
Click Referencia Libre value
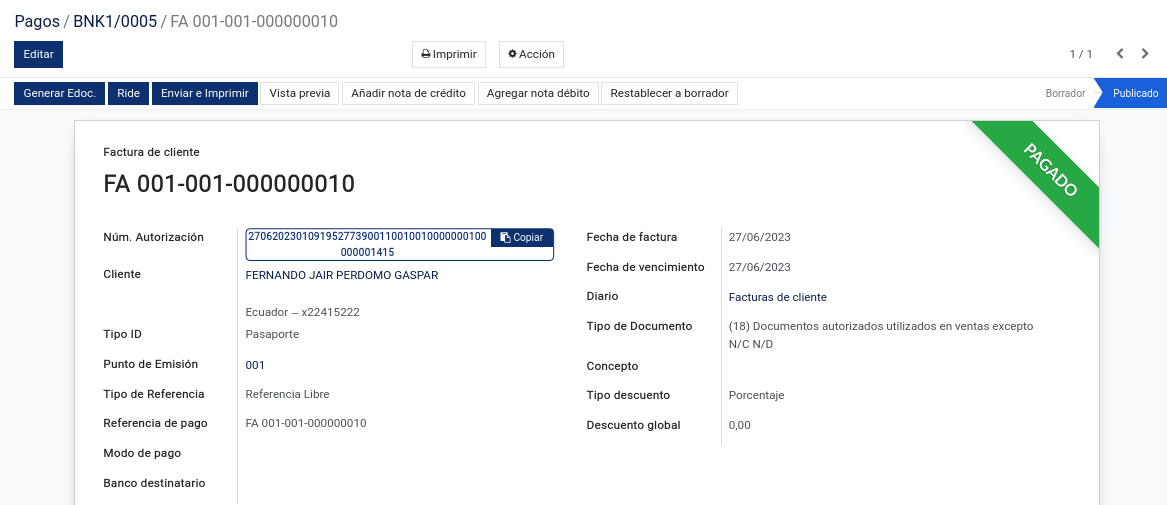click(287, 394)
